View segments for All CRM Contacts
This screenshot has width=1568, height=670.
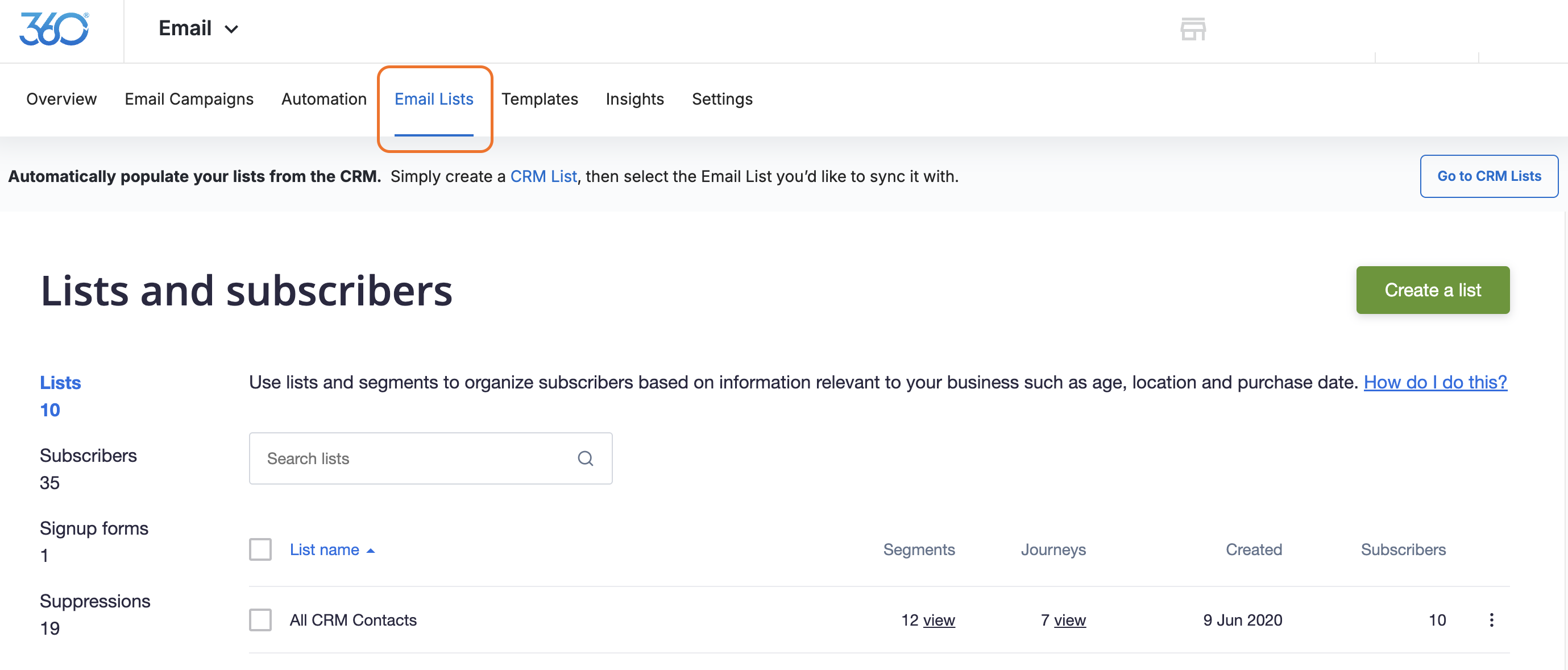click(x=939, y=620)
